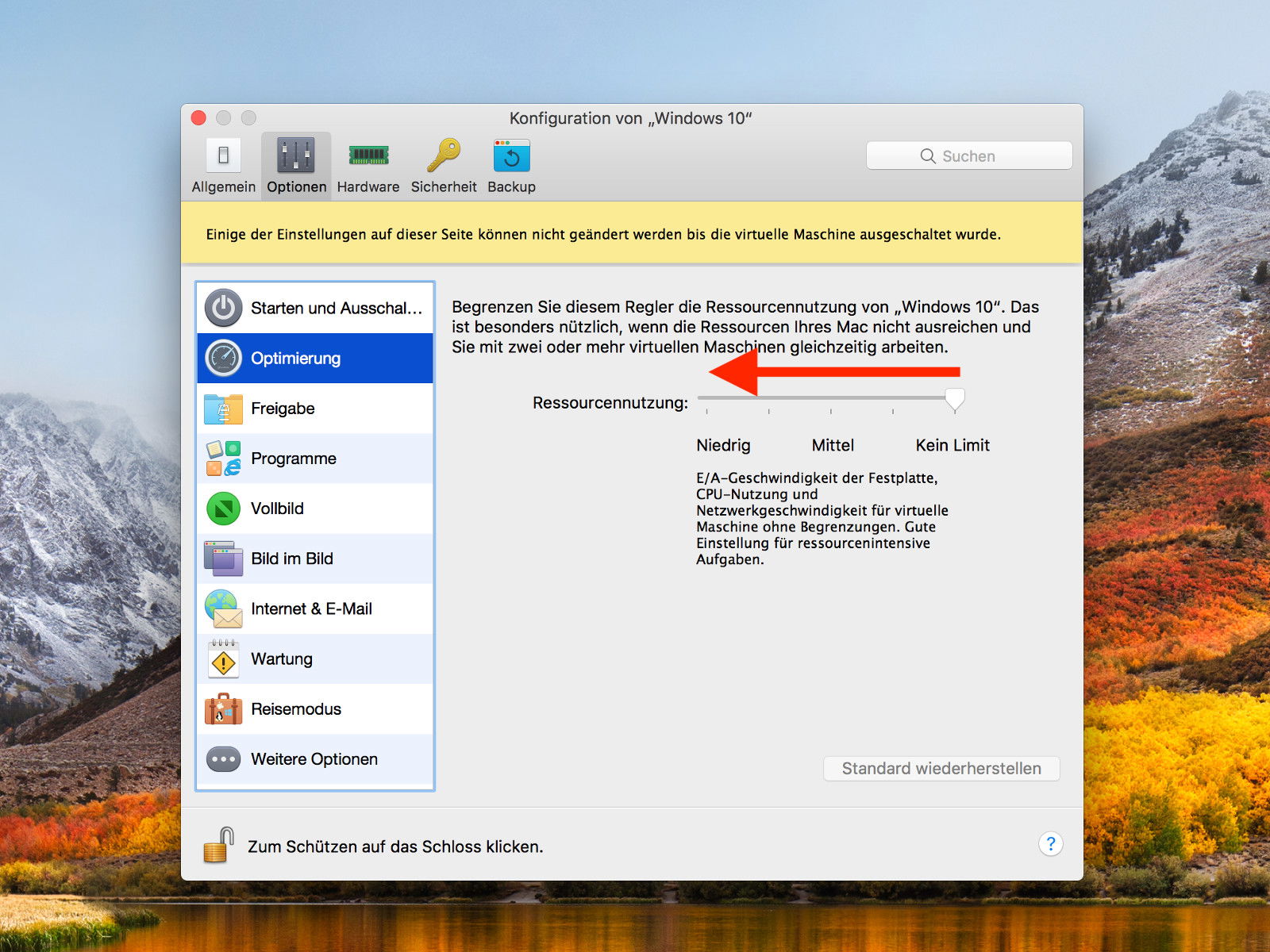1270x952 pixels.
Task: Select Internet & E-Mail in sidebar
Action: coord(315,608)
